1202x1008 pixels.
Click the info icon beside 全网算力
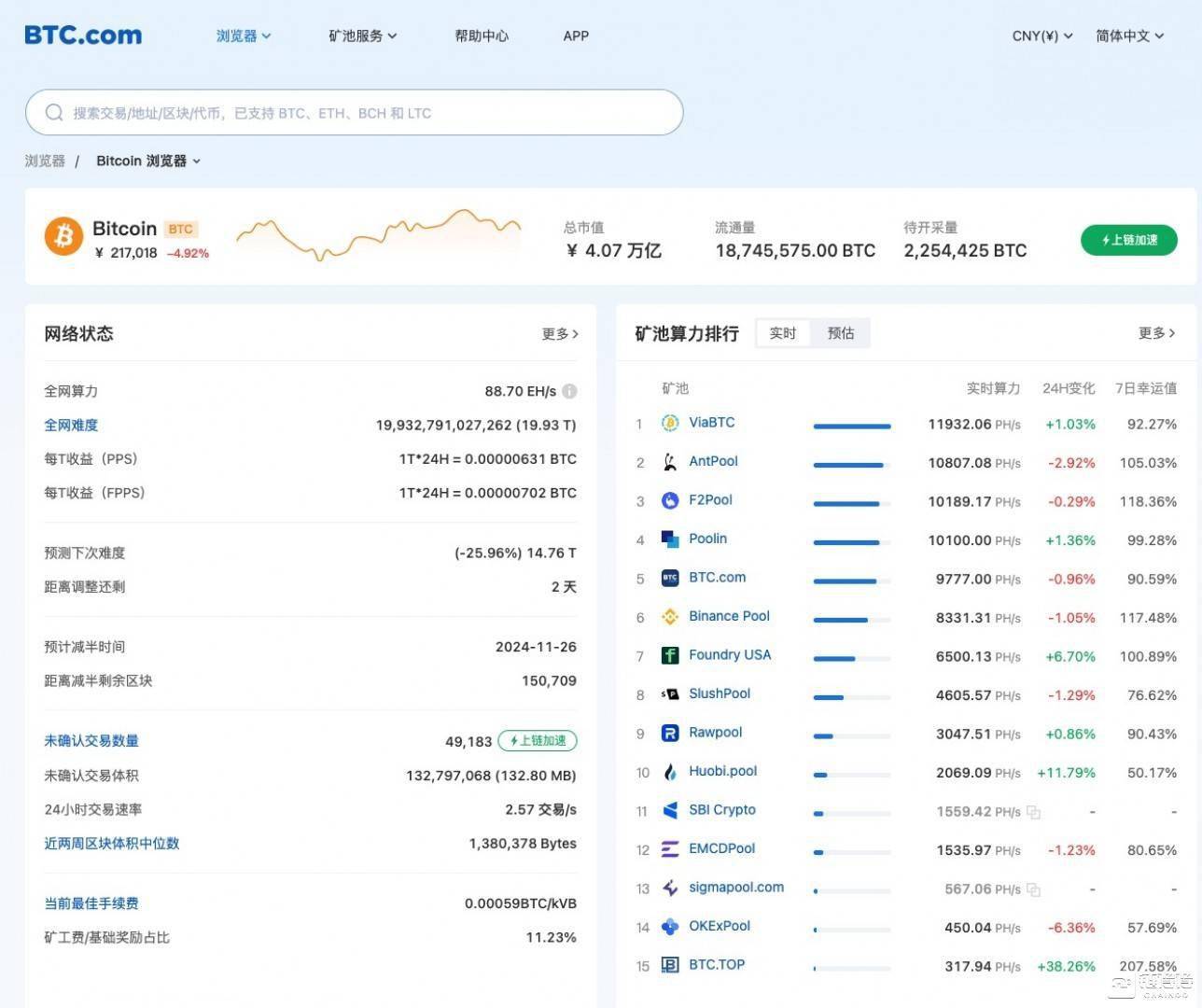[x=570, y=391]
